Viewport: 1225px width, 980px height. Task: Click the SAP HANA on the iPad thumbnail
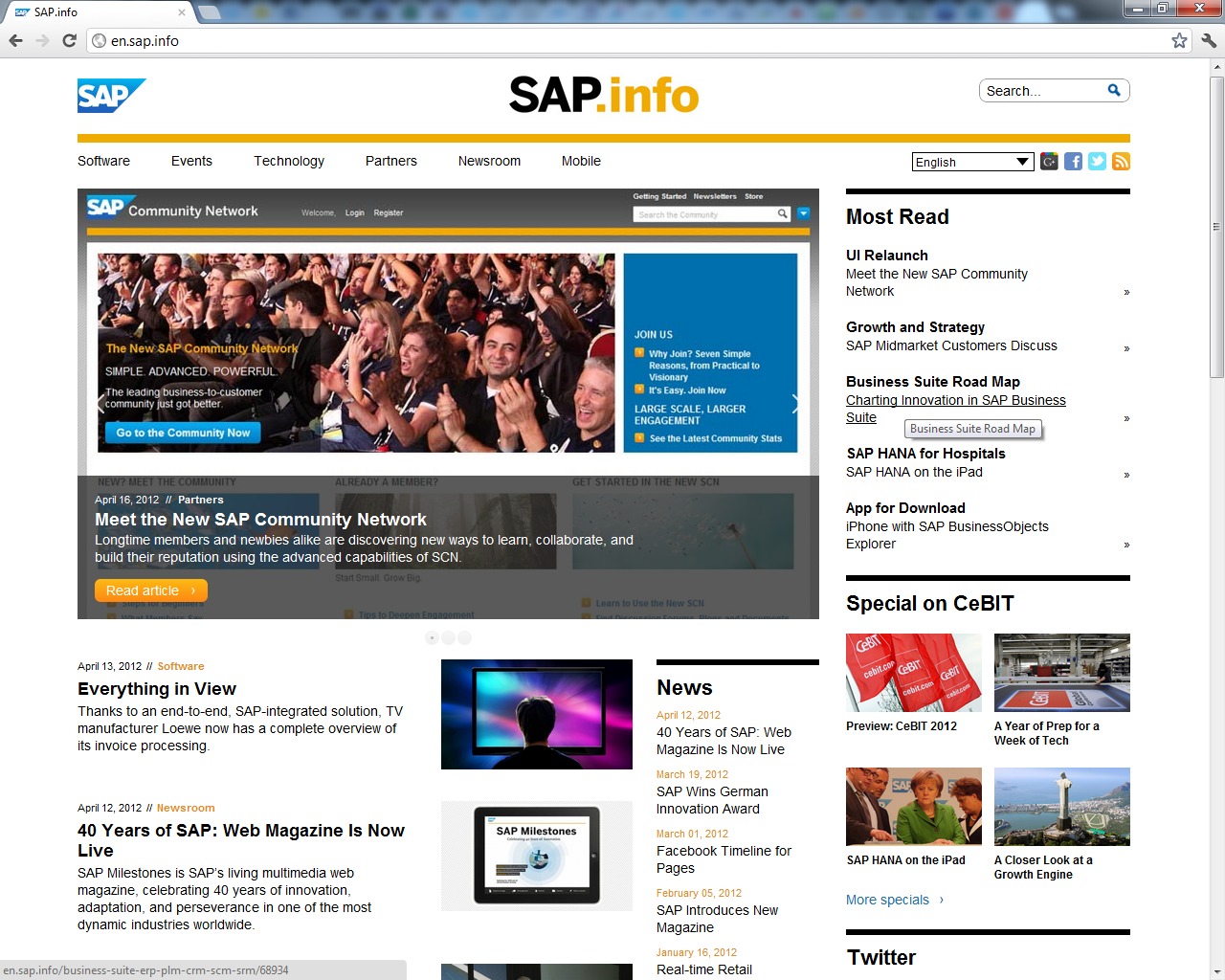point(913,807)
